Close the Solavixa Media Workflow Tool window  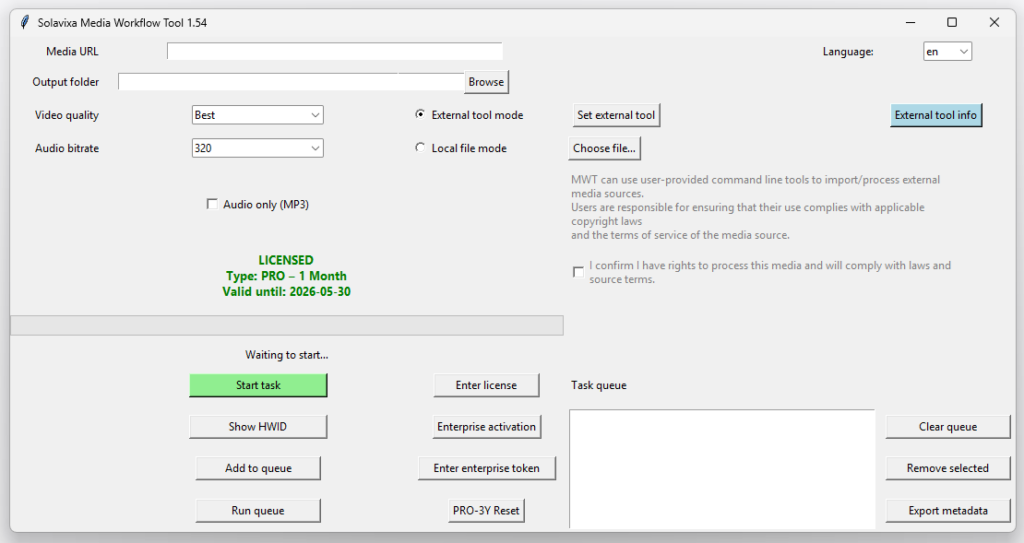coord(994,22)
